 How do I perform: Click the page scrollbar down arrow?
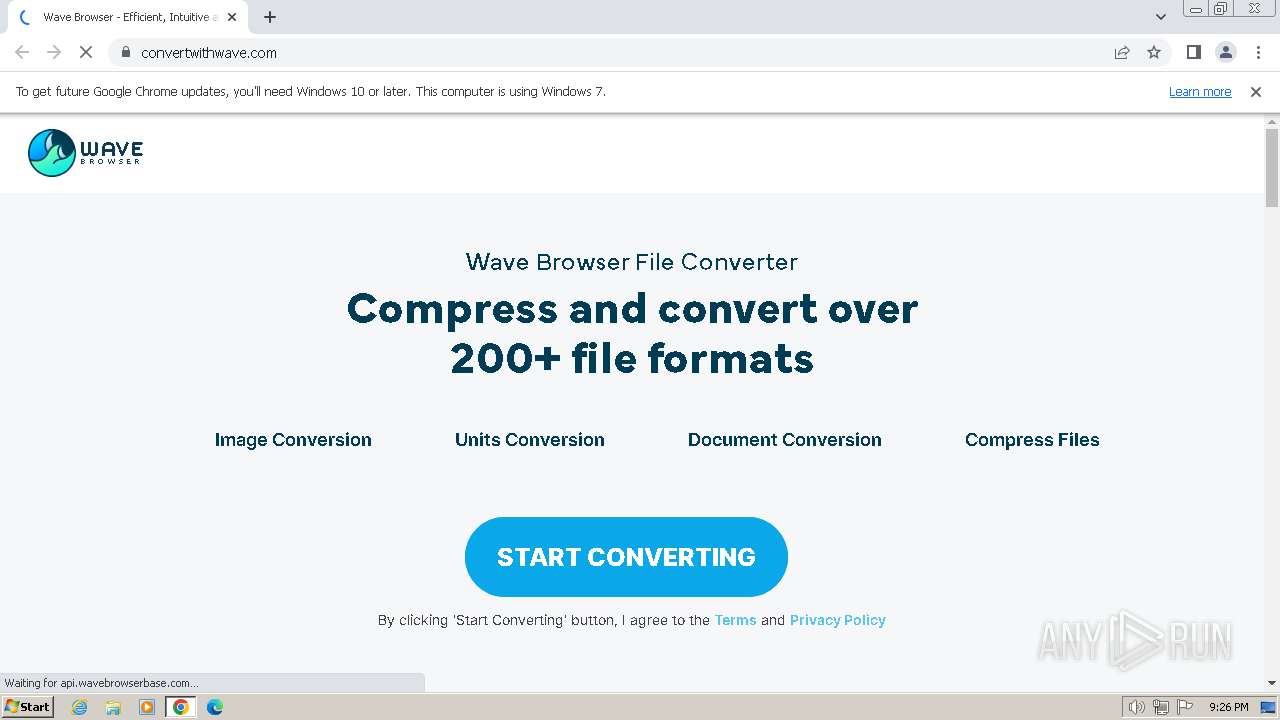click(1272, 683)
